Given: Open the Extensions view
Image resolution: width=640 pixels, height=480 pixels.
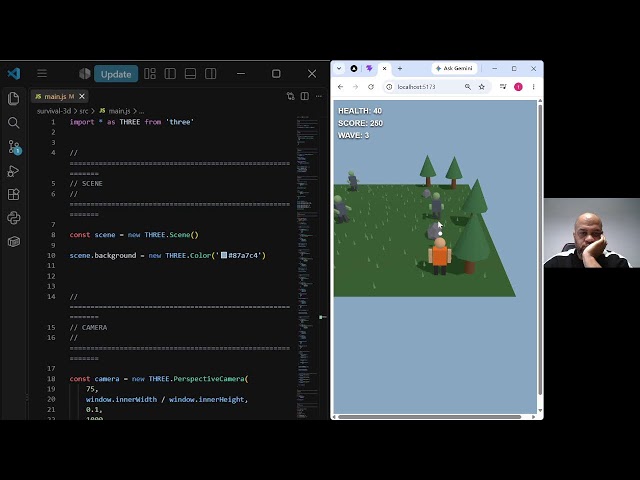Looking at the screenshot, I should pyautogui.click(x=13, y=194).
